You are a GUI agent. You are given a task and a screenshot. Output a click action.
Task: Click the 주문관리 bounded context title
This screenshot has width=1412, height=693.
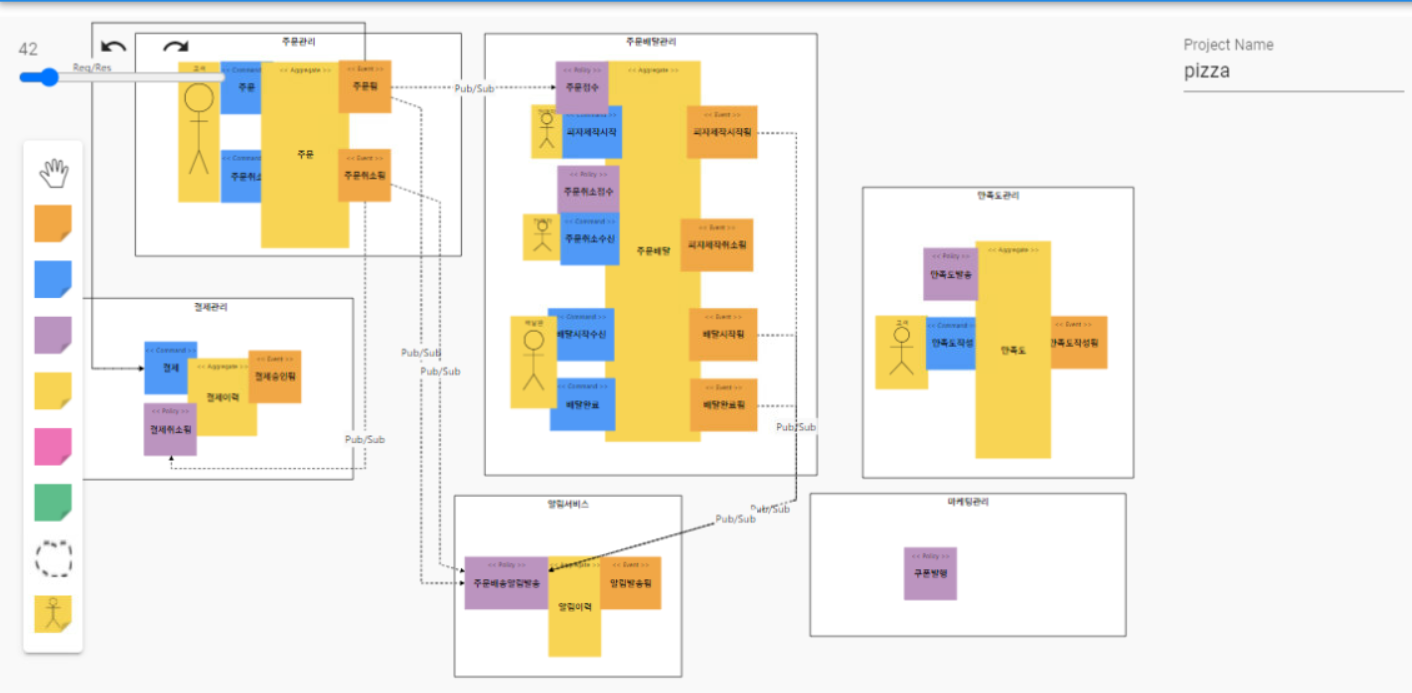[298, 41]
